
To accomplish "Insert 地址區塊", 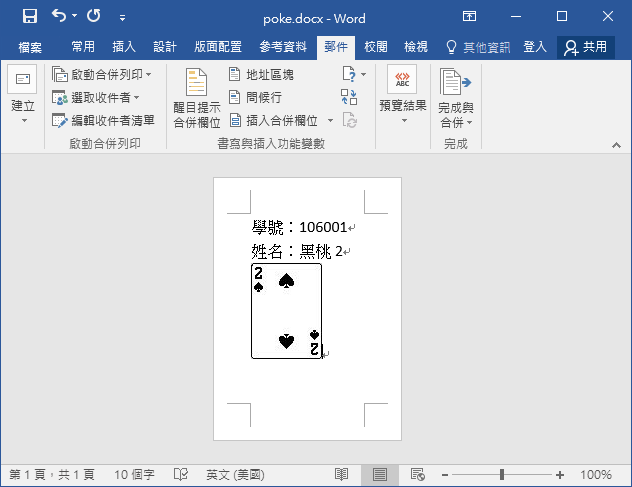I will tap(262, 75).
